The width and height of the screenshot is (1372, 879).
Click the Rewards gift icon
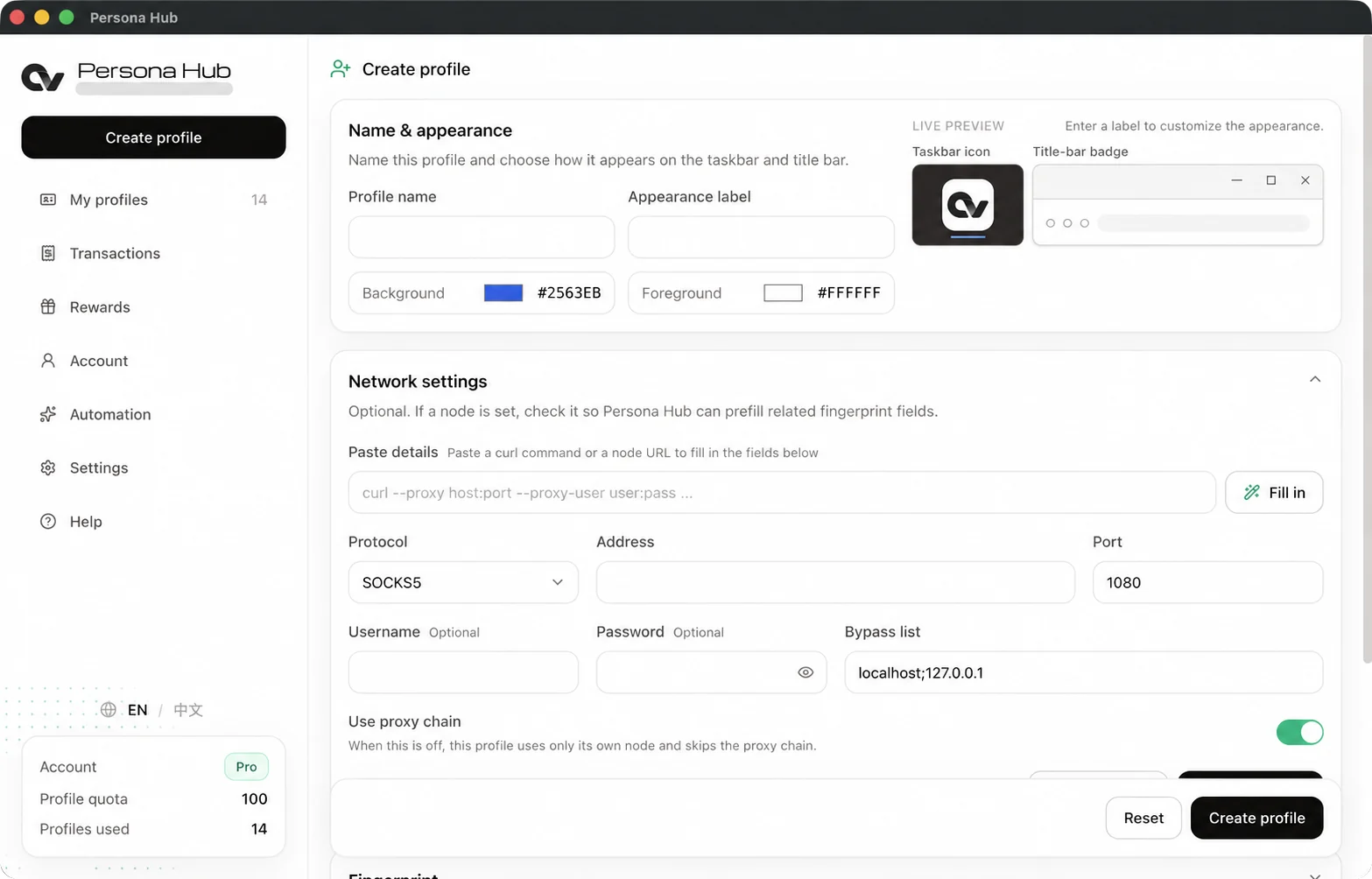click(48, 306)
